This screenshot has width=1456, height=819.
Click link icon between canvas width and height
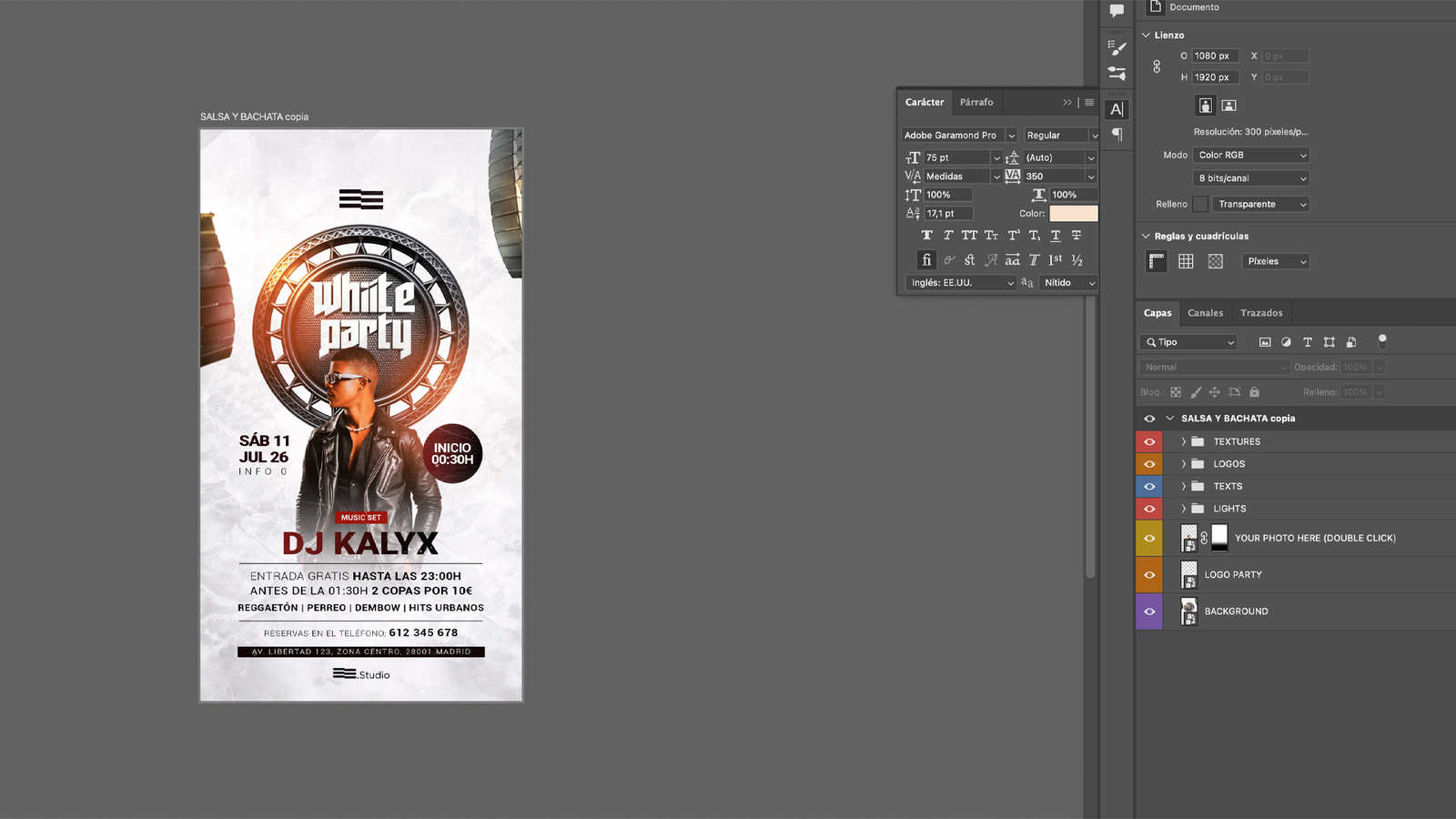point(1157,66)
